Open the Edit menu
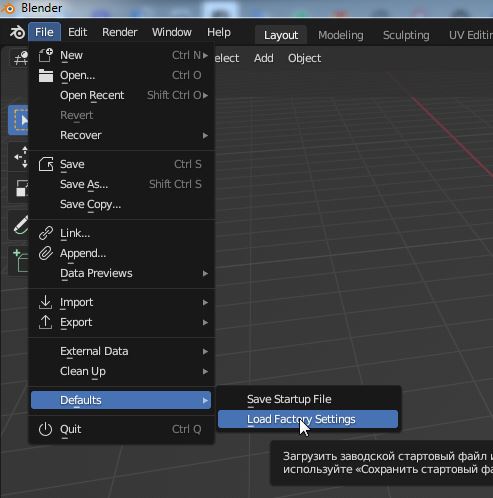The image size is (493, 498). [x=77, y=32]
